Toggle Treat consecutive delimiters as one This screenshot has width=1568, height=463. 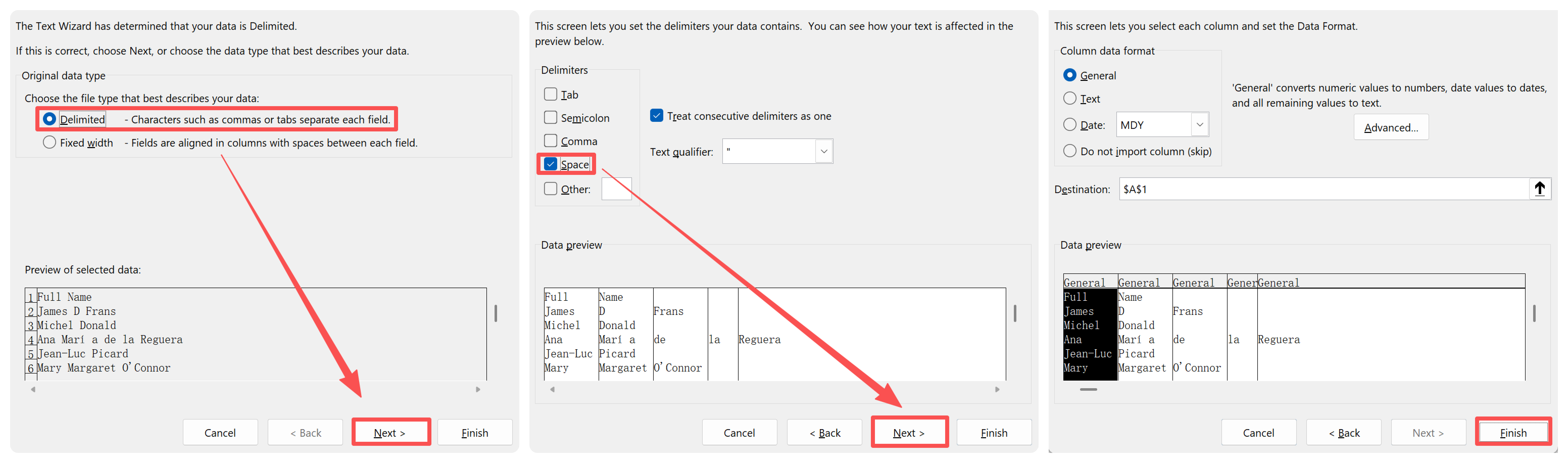point(656,116)
